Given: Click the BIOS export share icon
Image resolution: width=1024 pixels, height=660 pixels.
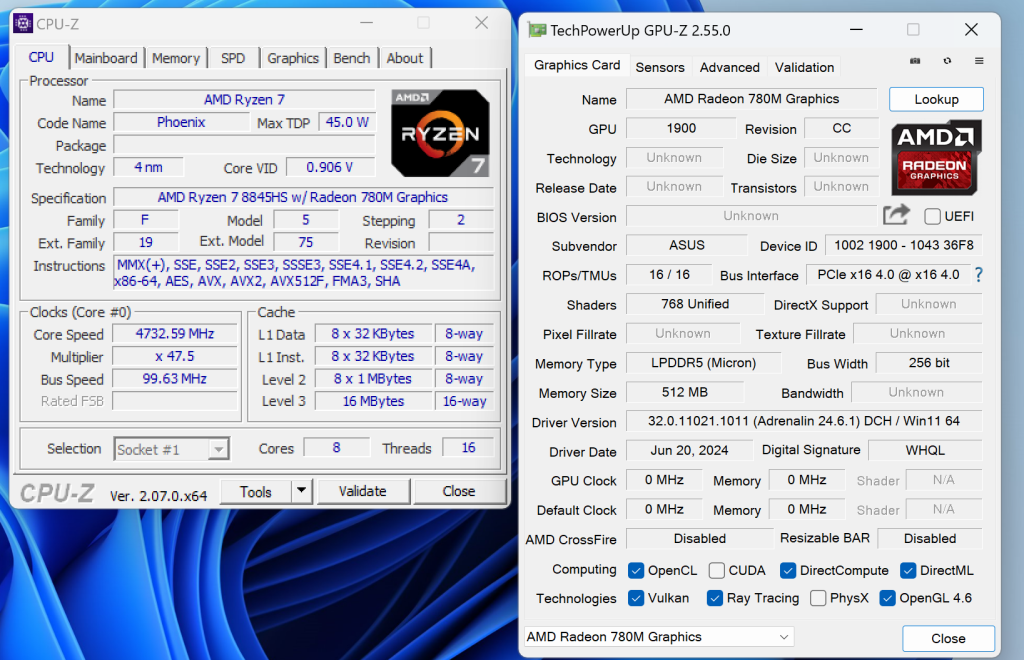Looking at the screenshot, I should click(x=896, y=215).
